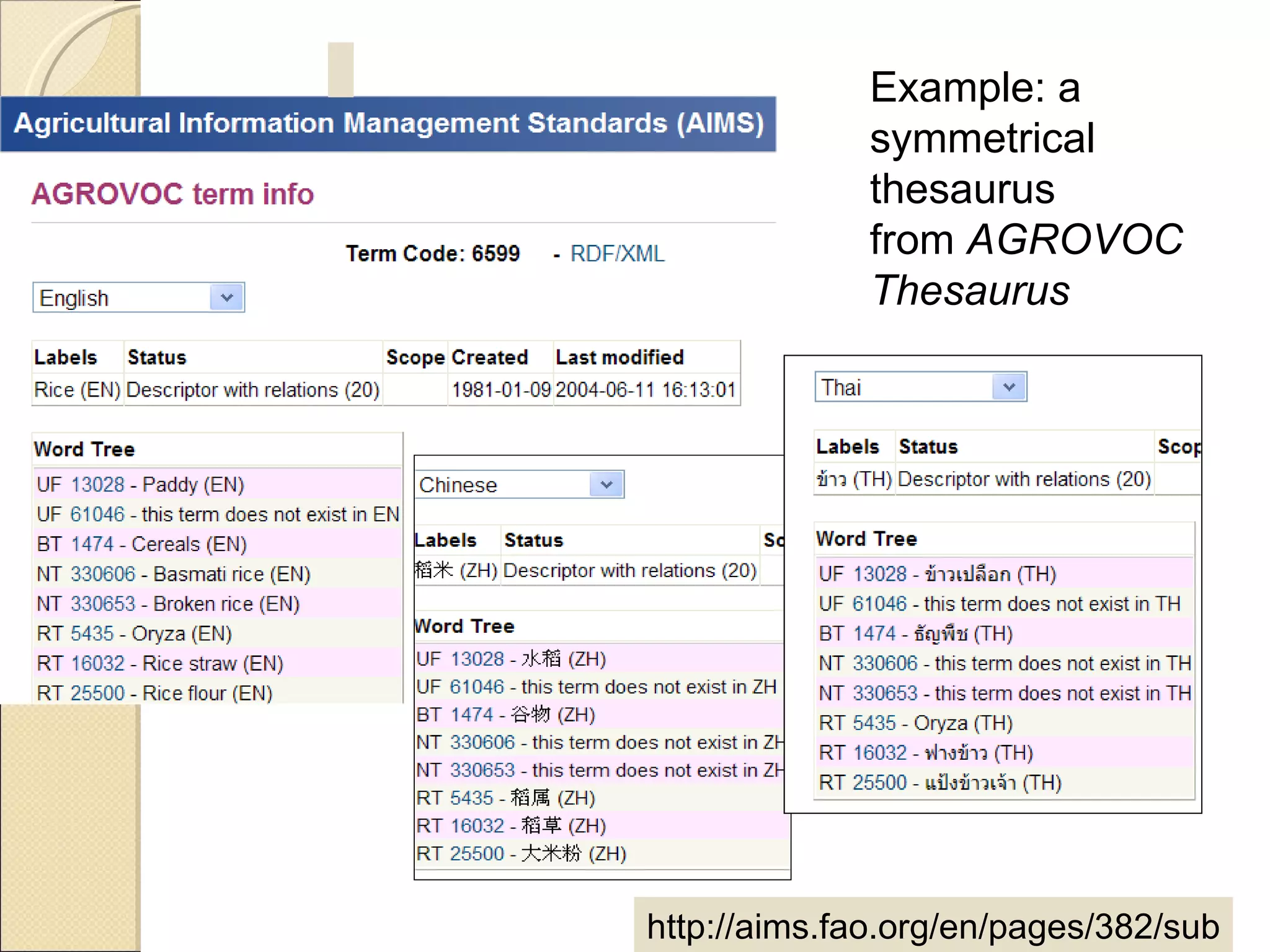The image size is (1270, 952).
Task: Click last modified 2004-06-11 16:13:01
Action: pos(646,389)
